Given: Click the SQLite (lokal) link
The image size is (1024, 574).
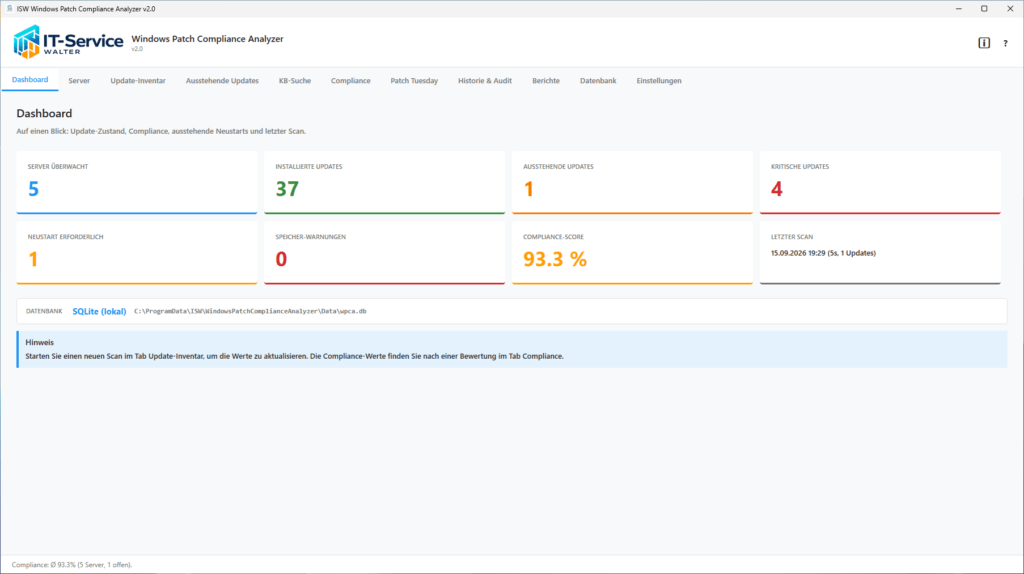Looking at the screenshot, I should pos(99,311).
